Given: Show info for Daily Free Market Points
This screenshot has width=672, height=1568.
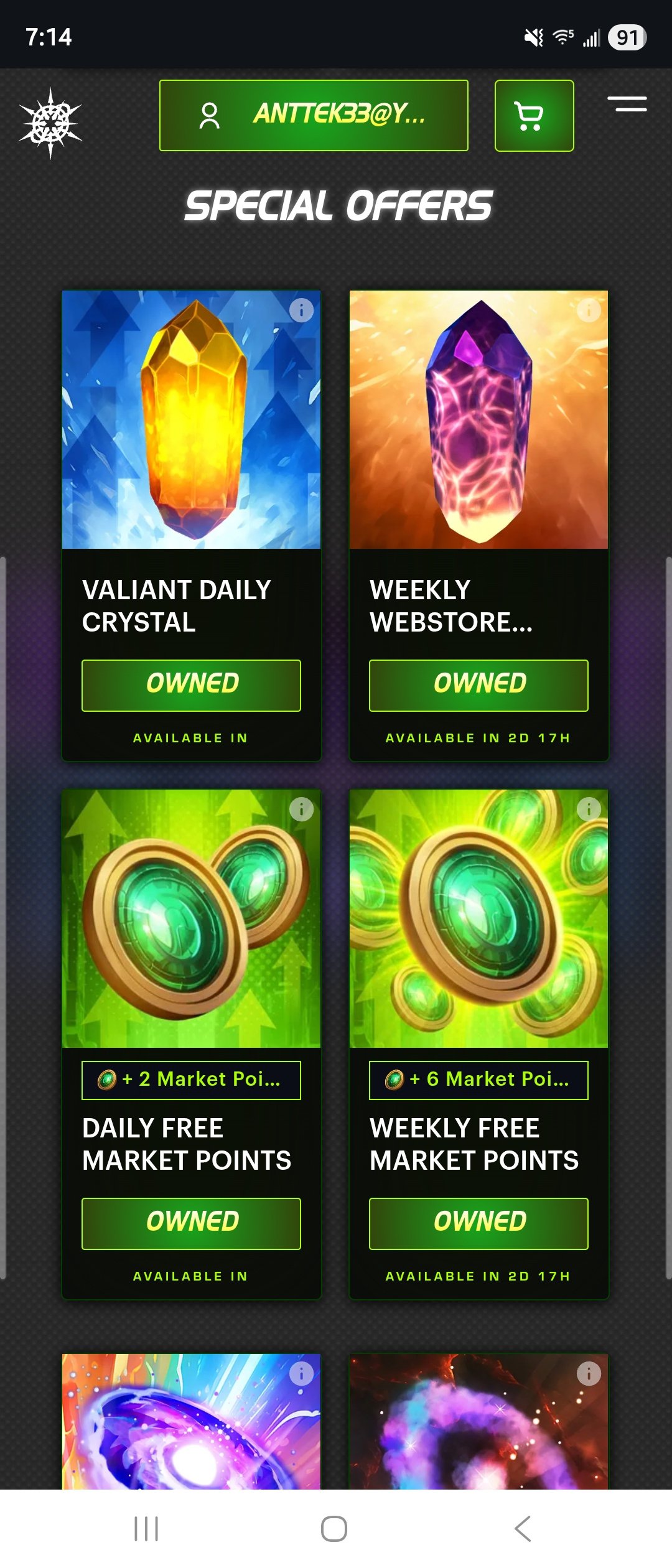Looking at the screenshot, I should [302, 809].
